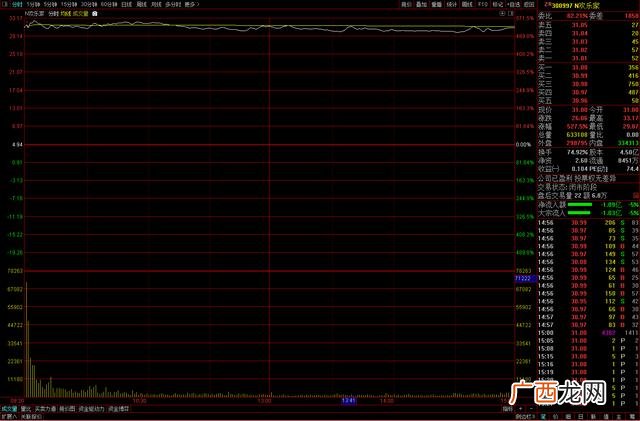
Task: Click the plus button beside 指标
Action: [520, 409]
